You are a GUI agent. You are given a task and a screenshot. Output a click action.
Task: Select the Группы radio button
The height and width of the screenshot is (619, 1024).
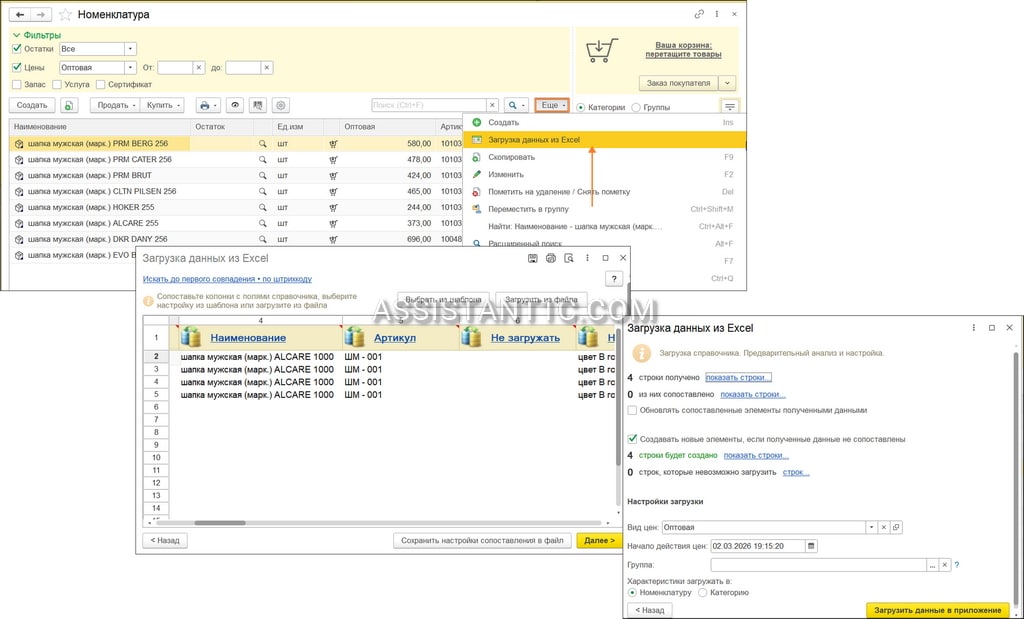[x=636, y=107]
